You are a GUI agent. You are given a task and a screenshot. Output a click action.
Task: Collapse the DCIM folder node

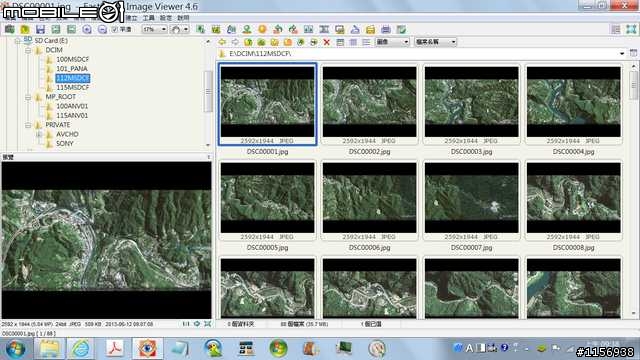click(x=28, y=50)
